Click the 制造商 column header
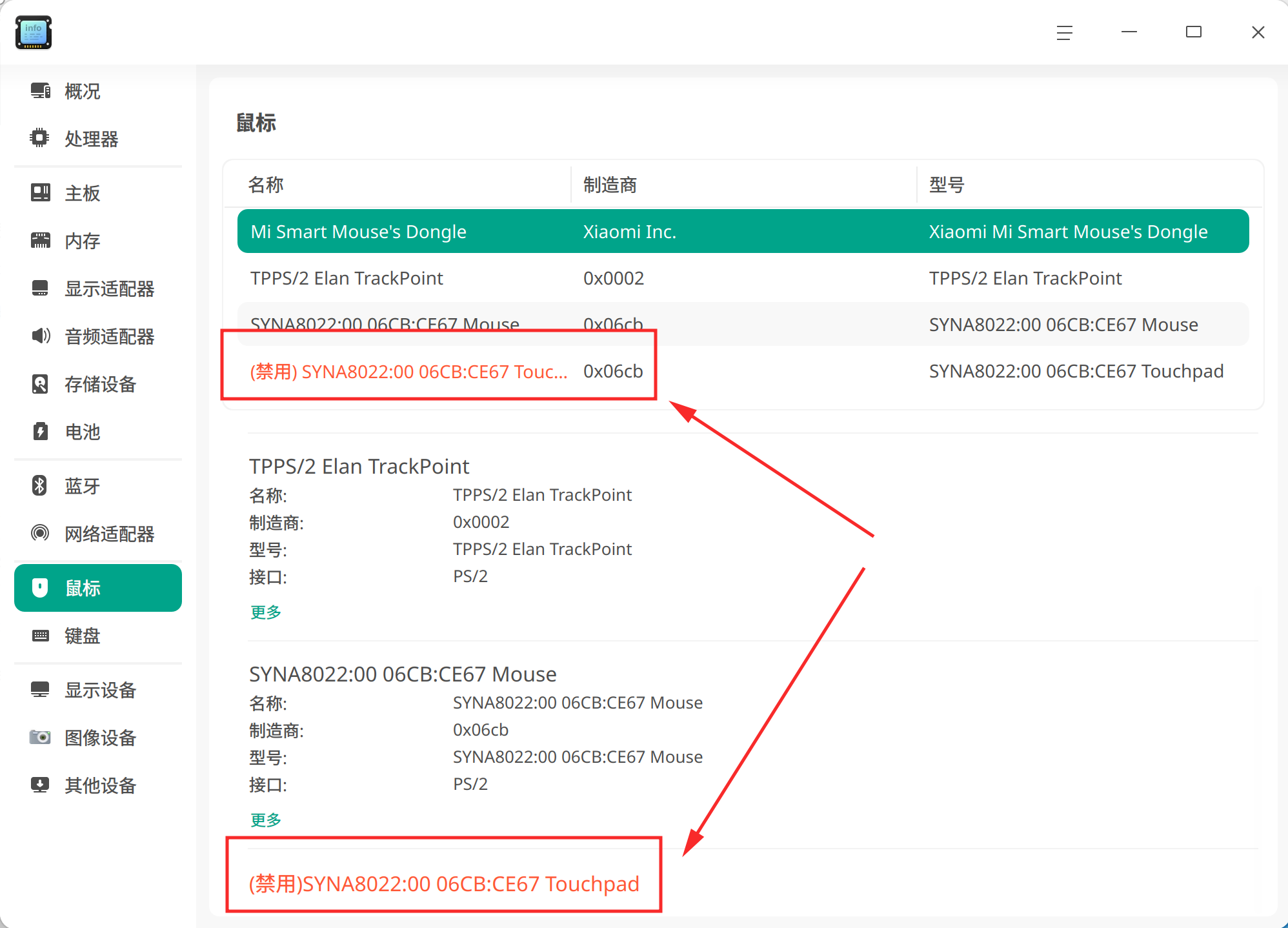The height and width of the screenshot is (928, 1288). (x=610, y=185)
